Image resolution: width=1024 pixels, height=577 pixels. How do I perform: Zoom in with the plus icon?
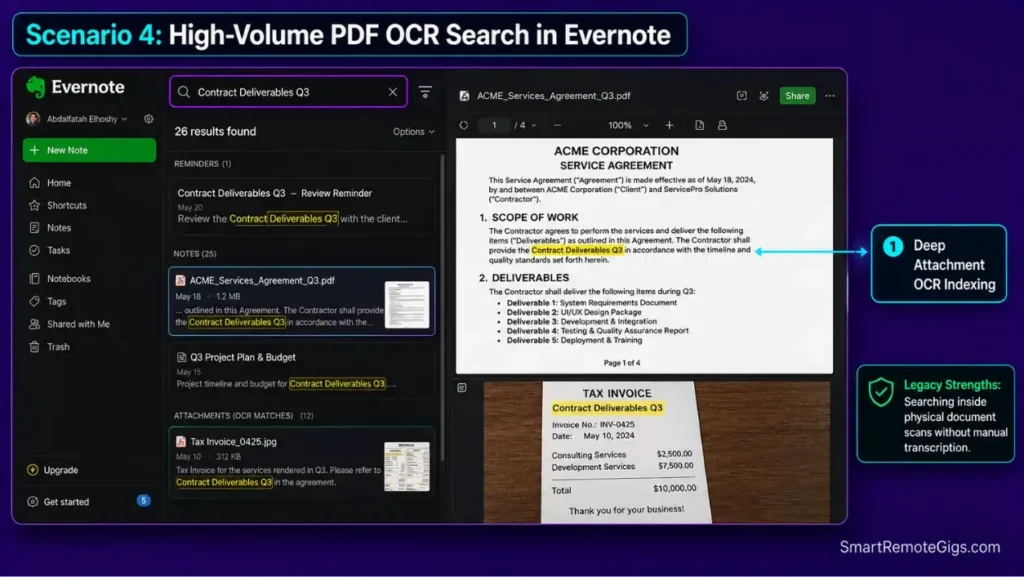669,125
